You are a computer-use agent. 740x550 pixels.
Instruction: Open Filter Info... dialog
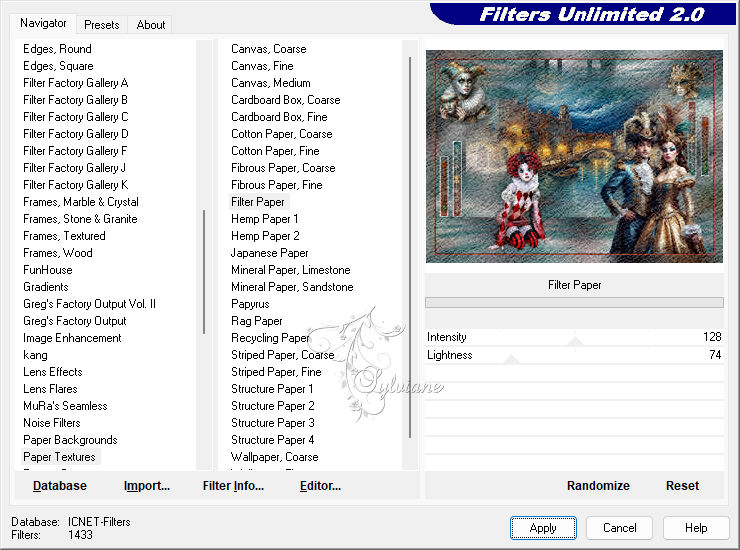click(x=233, y=486)
